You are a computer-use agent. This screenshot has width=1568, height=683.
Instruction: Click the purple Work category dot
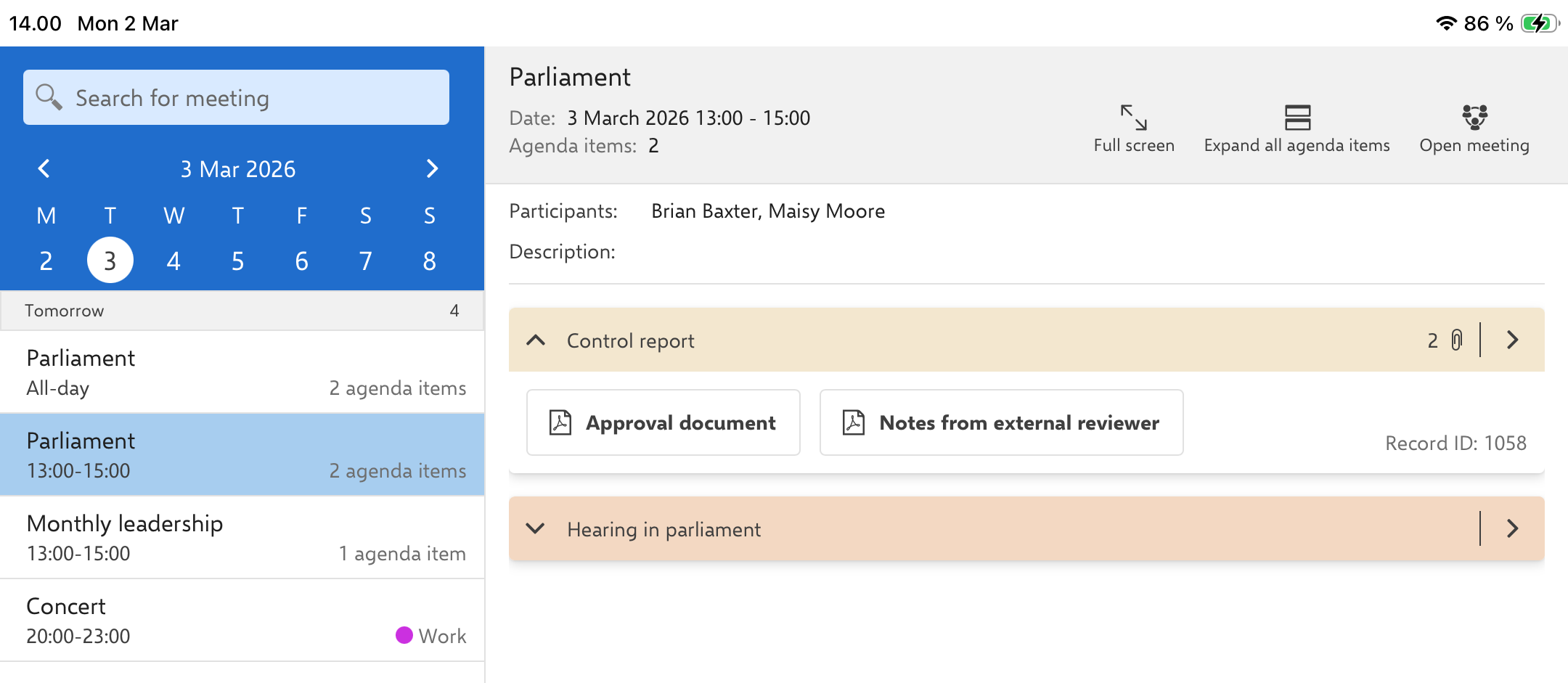pos(404,635)
